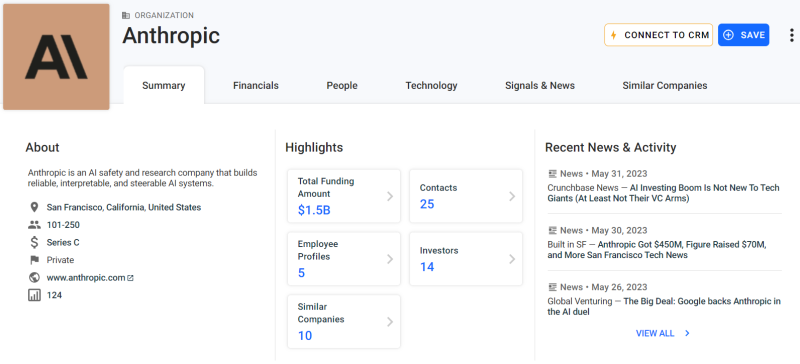Click the Private company status text
Viewport: 800px width, 364px height.
[x=60, y=260]
